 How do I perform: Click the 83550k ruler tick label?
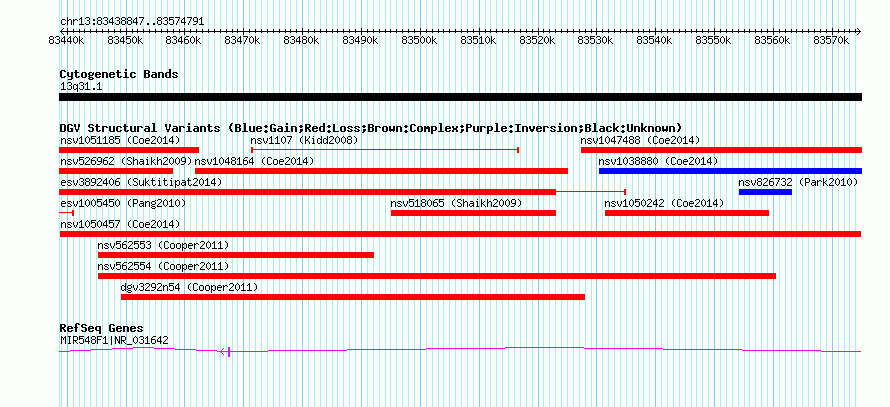pyautogui.click(x=714, y=40)
